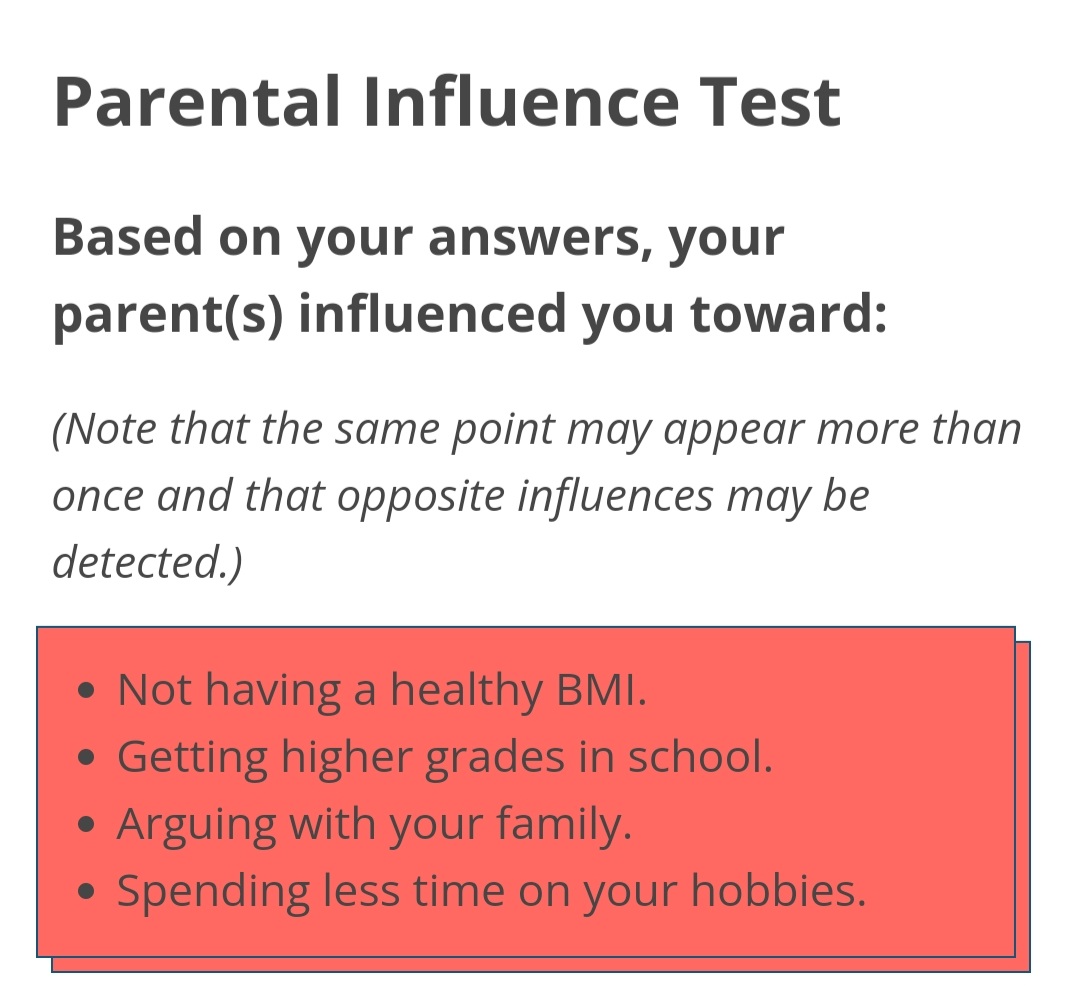Click the word 'Test' in the title

(770, 103)
